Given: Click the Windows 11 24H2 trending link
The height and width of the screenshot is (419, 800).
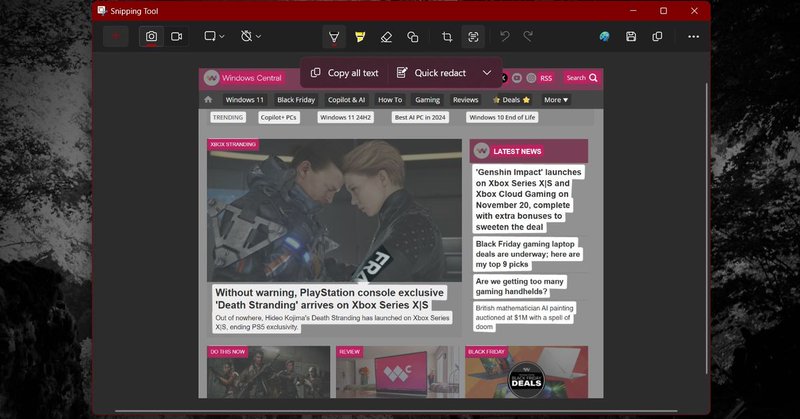Looking at the screenshot, I should point(345,117).
